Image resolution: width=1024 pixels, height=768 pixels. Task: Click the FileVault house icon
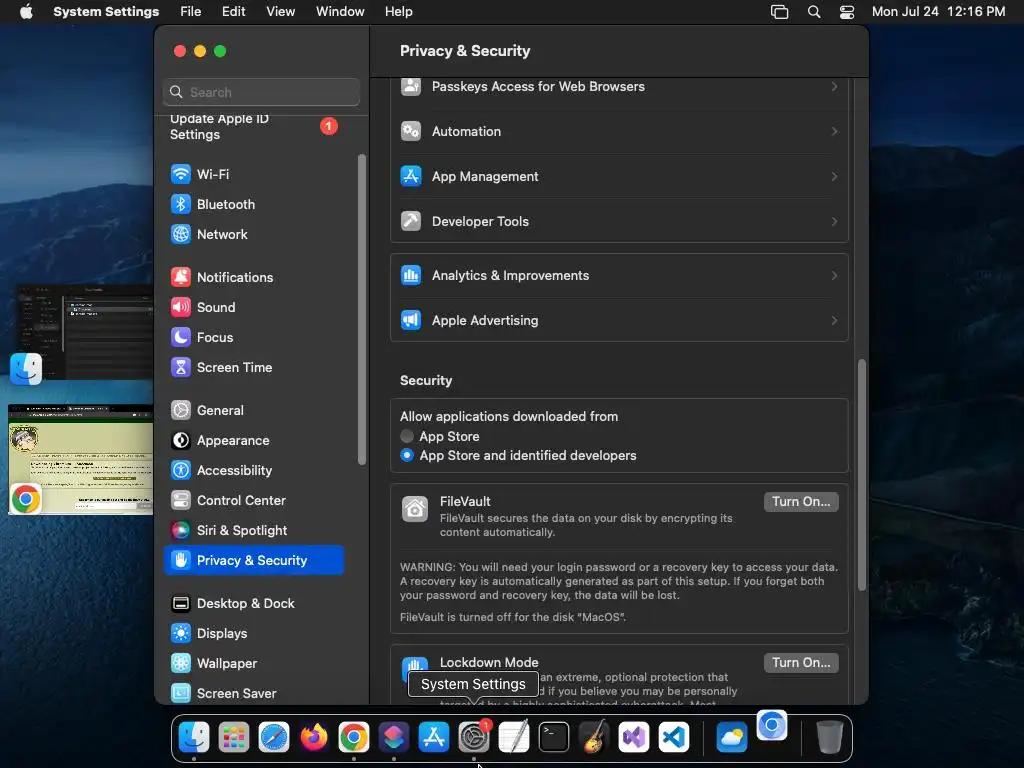pos(415,509)
